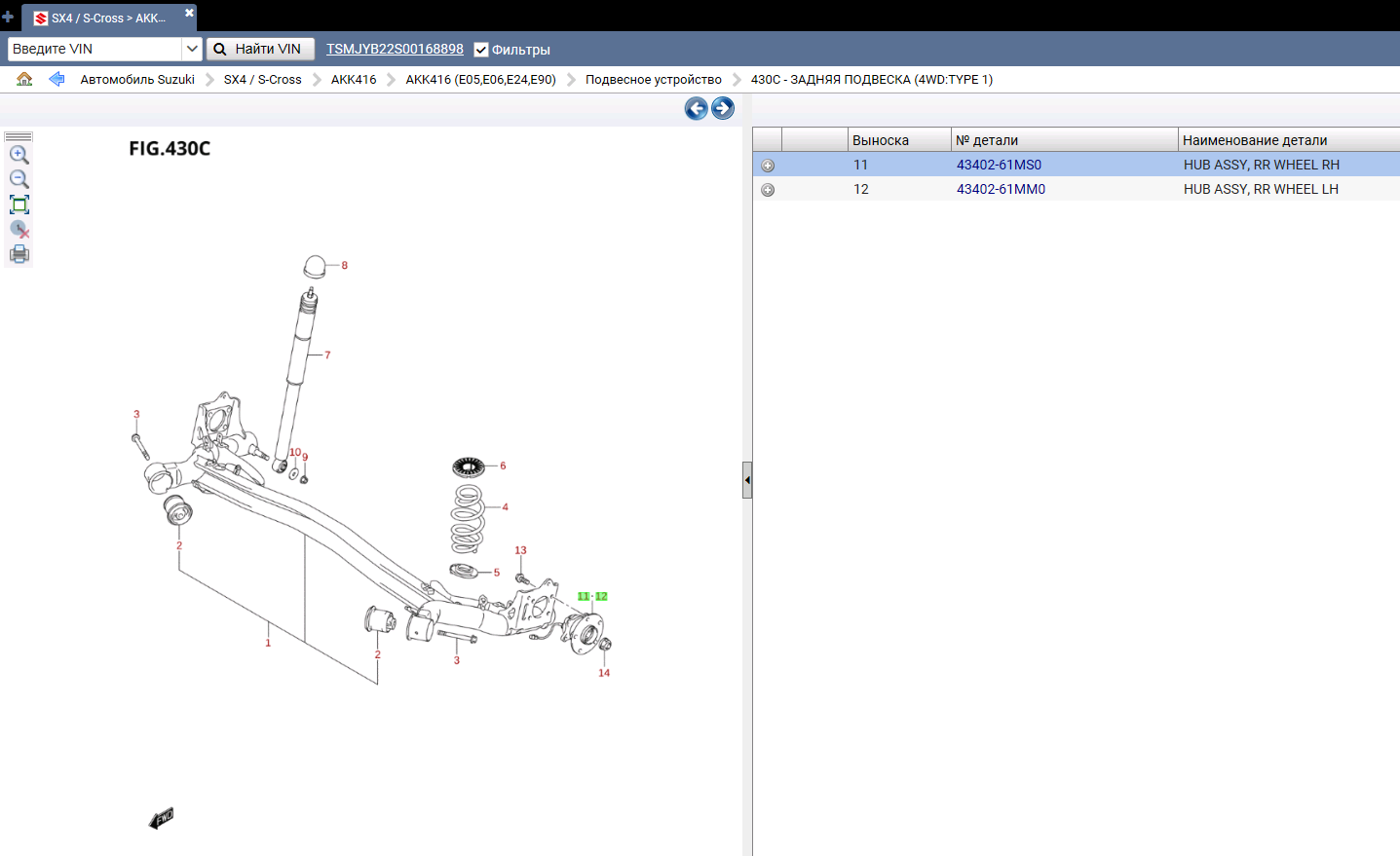The image size is (1400, 856).
Task: Click the reset zoom magnifier icon
Action: 19,230
